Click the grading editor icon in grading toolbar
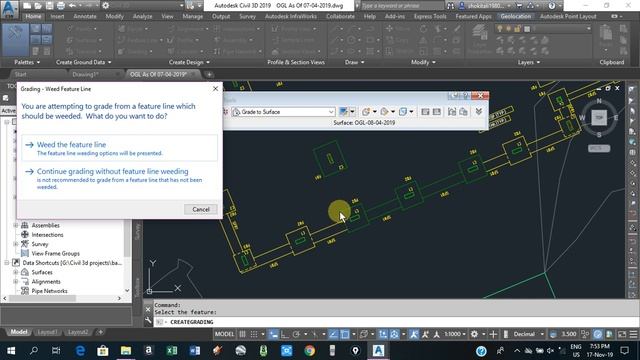The height and width of the screenshot is (360, 640). click(425, 111)
